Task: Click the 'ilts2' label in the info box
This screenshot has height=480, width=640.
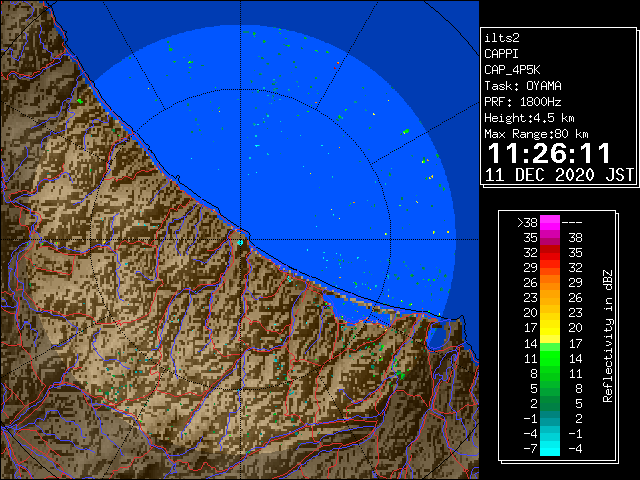Action: tap(502, 38)
